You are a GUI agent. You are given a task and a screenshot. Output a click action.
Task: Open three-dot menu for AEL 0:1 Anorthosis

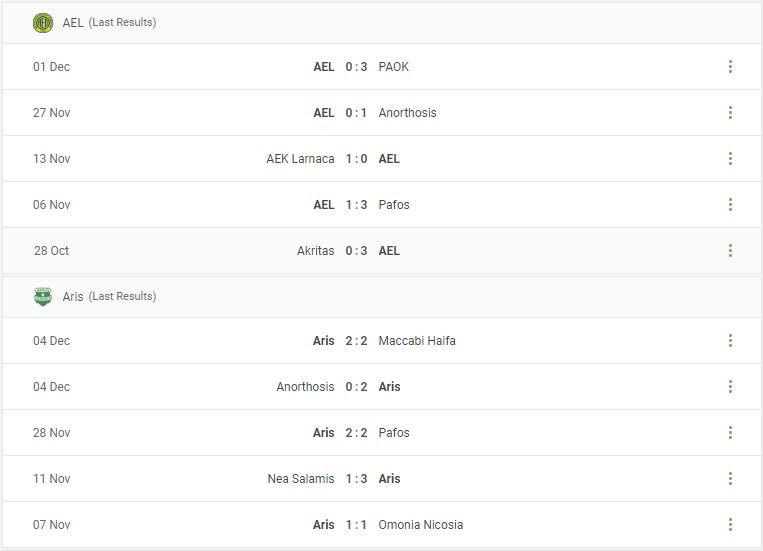click(730, 113)
